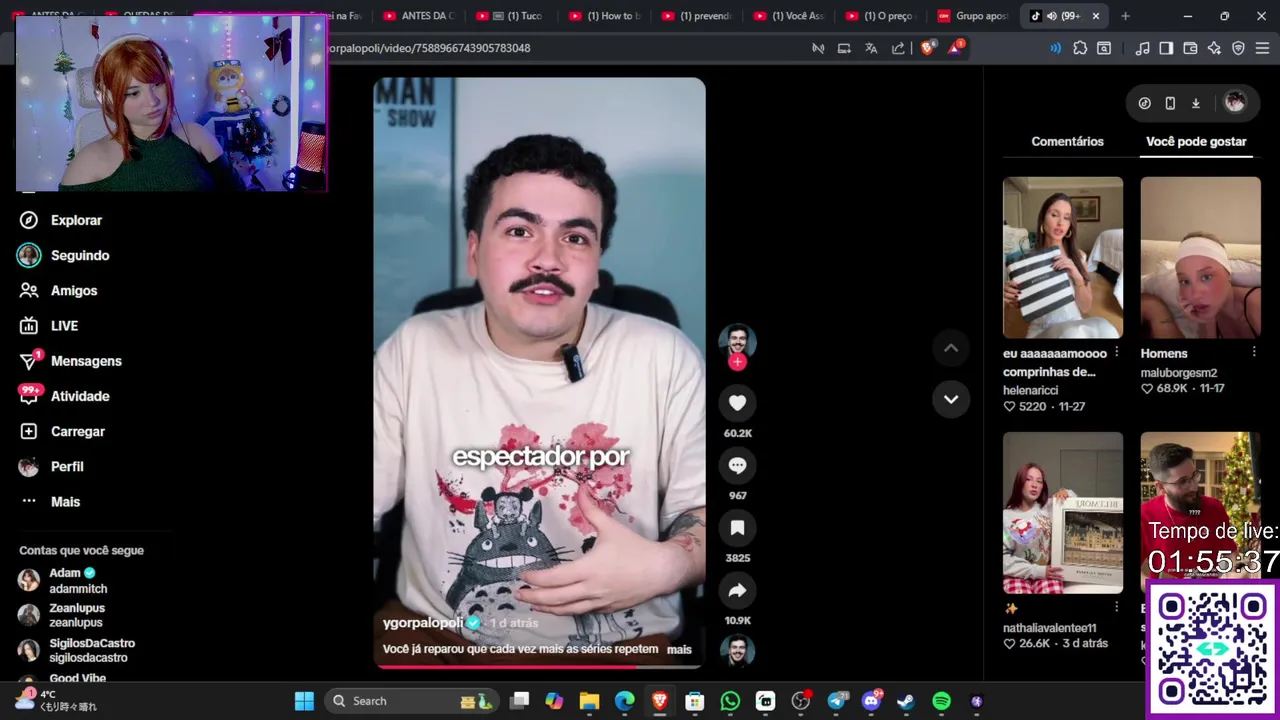Select the Você pode gostar tab
Viewport: 1280px width, 720px height.
coord(1196,141)
